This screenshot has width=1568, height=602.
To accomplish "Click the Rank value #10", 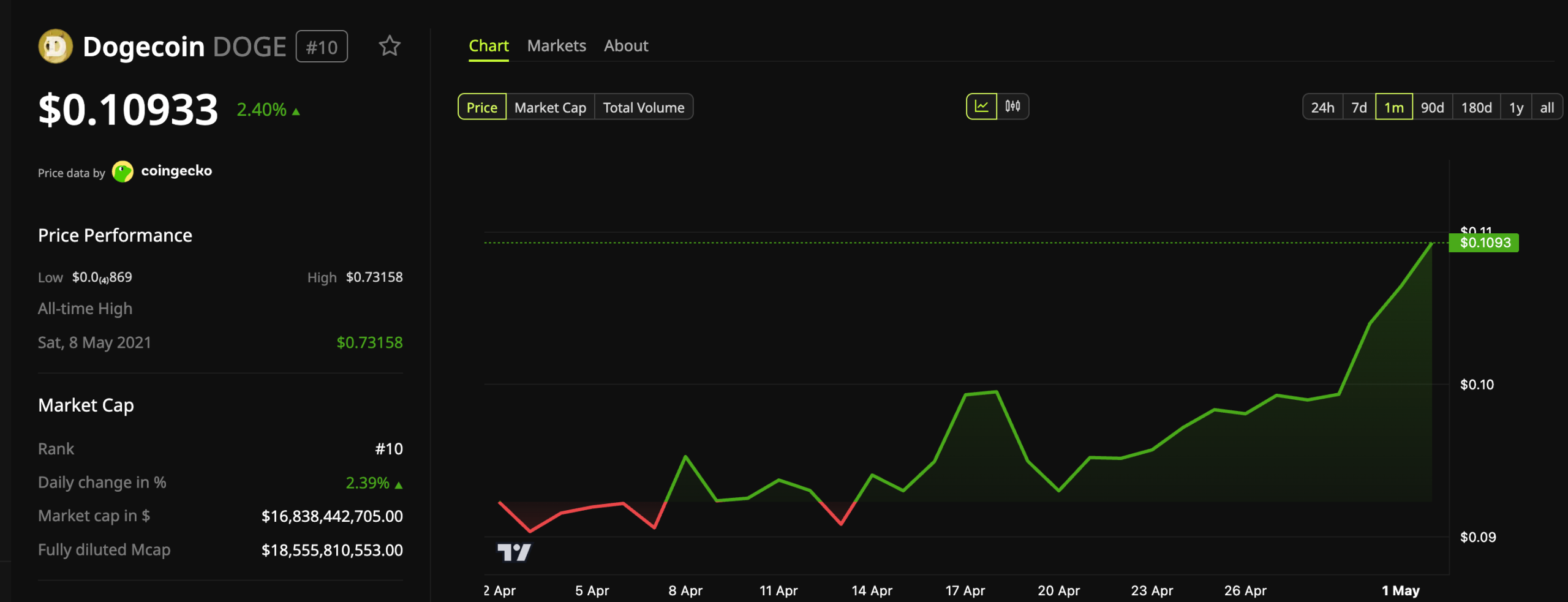I will coord(389,449).
